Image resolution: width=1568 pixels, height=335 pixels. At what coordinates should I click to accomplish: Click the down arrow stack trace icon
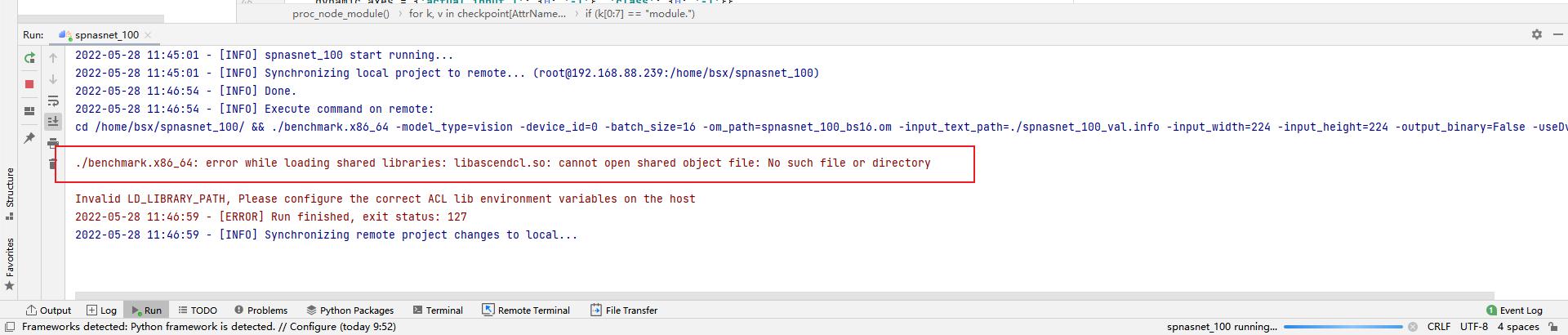pyautogui.click(x=53, y=79)
